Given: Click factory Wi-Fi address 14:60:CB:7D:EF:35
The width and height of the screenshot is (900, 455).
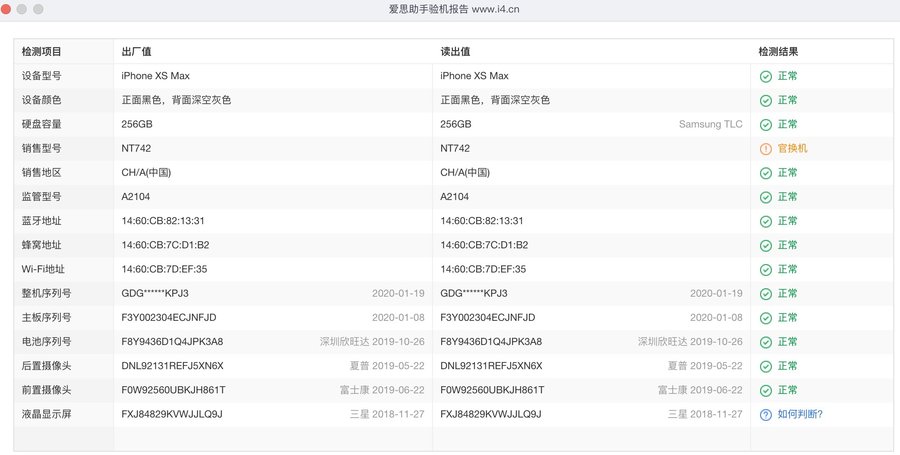Looking at the screenshot, I should [x=164, y=269].
